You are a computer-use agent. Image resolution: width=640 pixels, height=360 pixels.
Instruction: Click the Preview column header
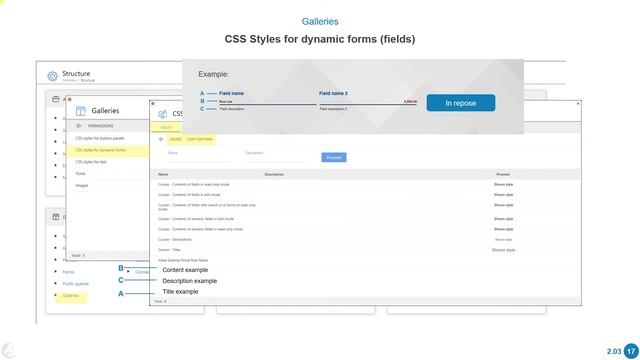coord(503,175)
